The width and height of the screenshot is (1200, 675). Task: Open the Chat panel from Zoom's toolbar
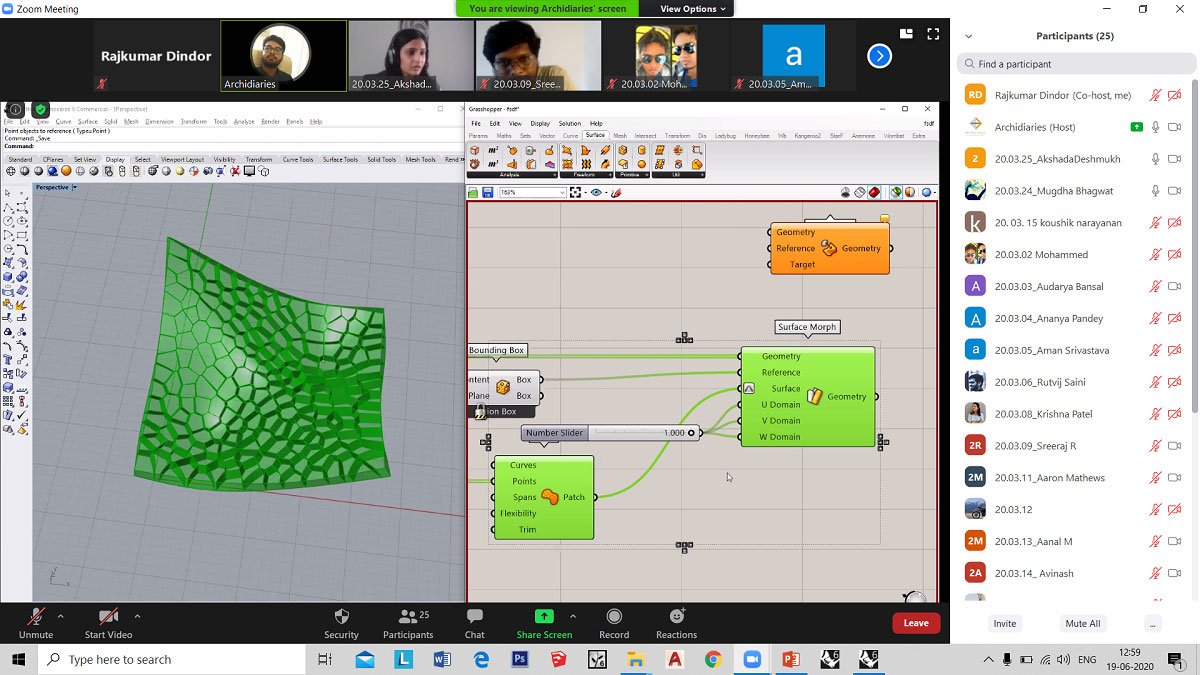coord(473,622)
